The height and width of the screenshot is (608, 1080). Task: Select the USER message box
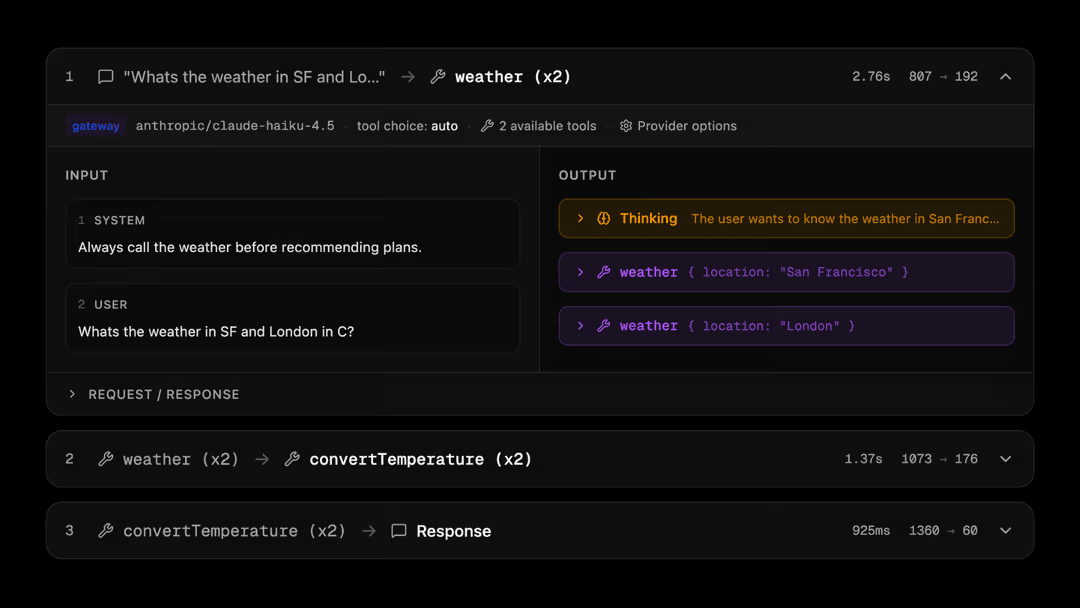(x=292, y=318)
